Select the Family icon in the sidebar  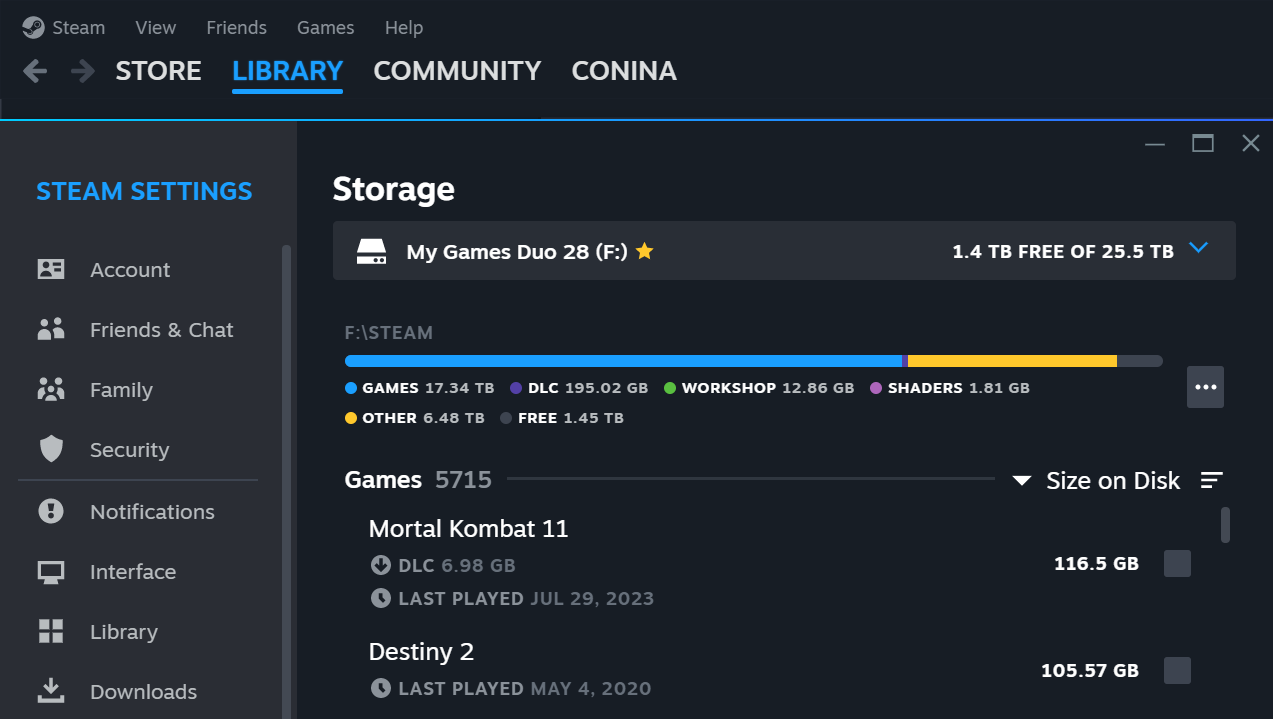[51, 390]
